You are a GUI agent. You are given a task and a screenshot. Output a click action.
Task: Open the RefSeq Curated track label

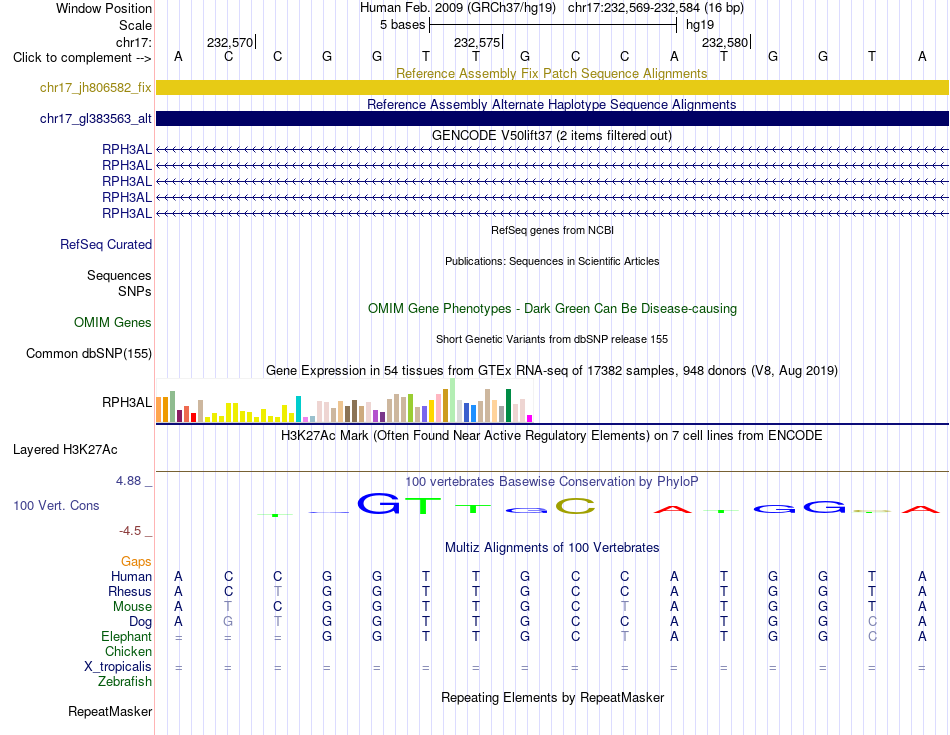[x=106, y=244]
